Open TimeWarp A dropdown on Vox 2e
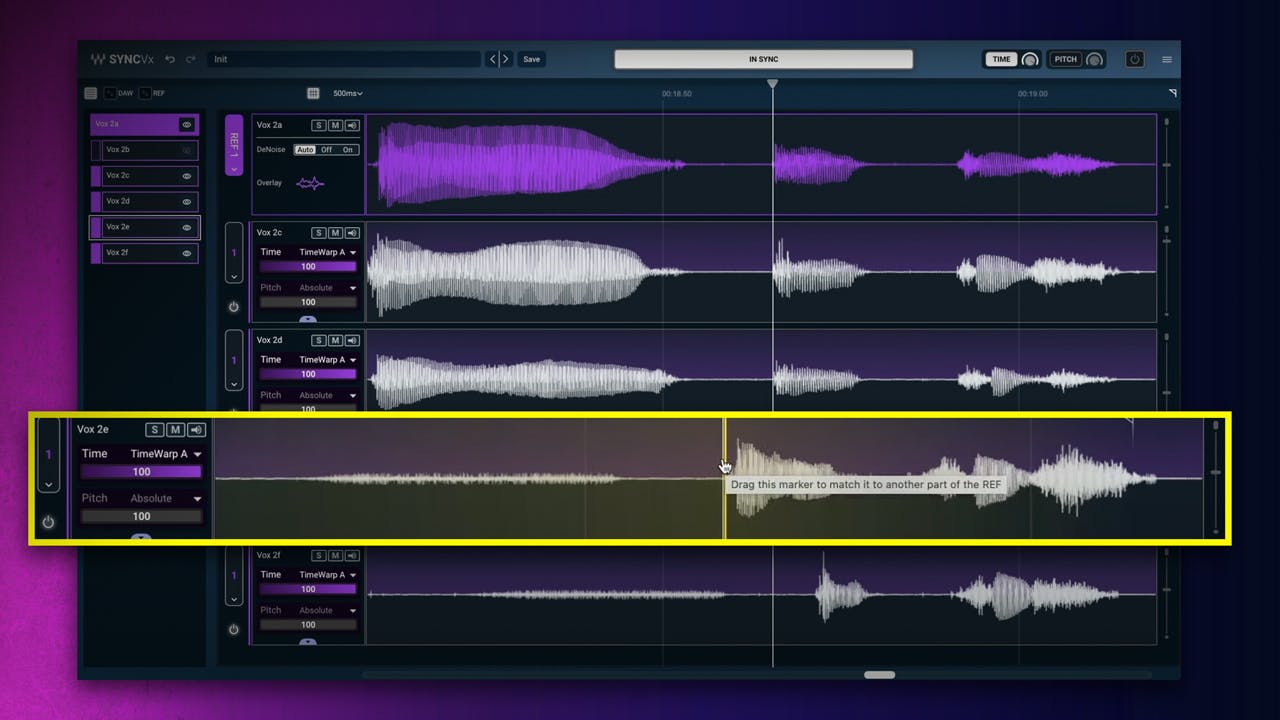The image size is (1280, 720). click(x=166, y=454)
